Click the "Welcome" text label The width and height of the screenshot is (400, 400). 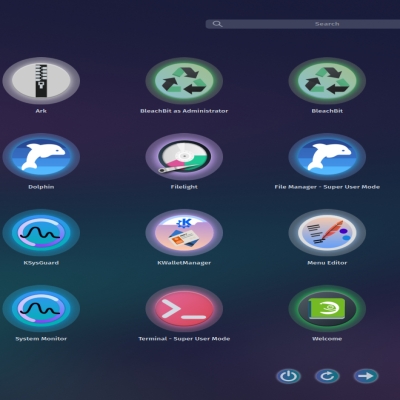pyautogui.click(x=327, y=339)
